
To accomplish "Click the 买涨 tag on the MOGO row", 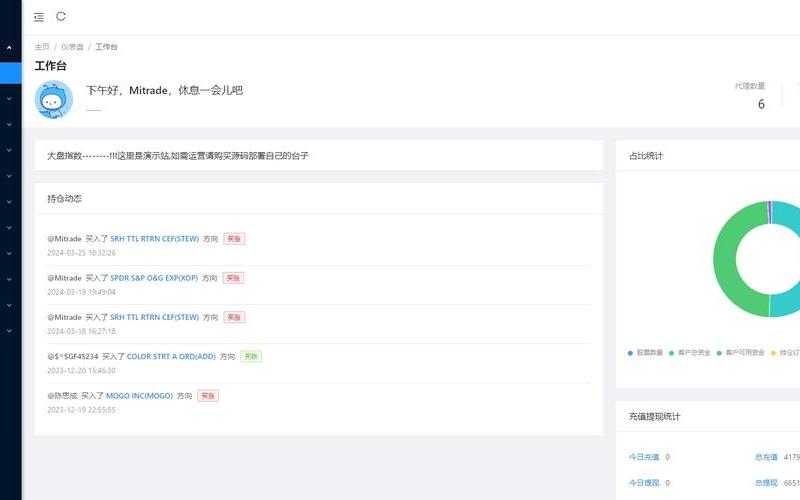I will 208,396.
